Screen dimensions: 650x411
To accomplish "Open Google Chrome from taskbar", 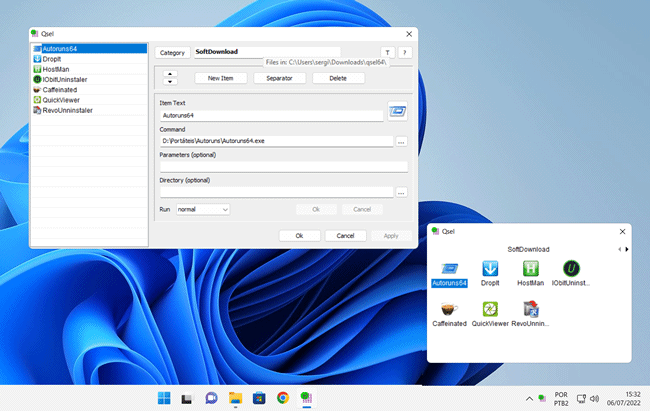I will point(283,398).
